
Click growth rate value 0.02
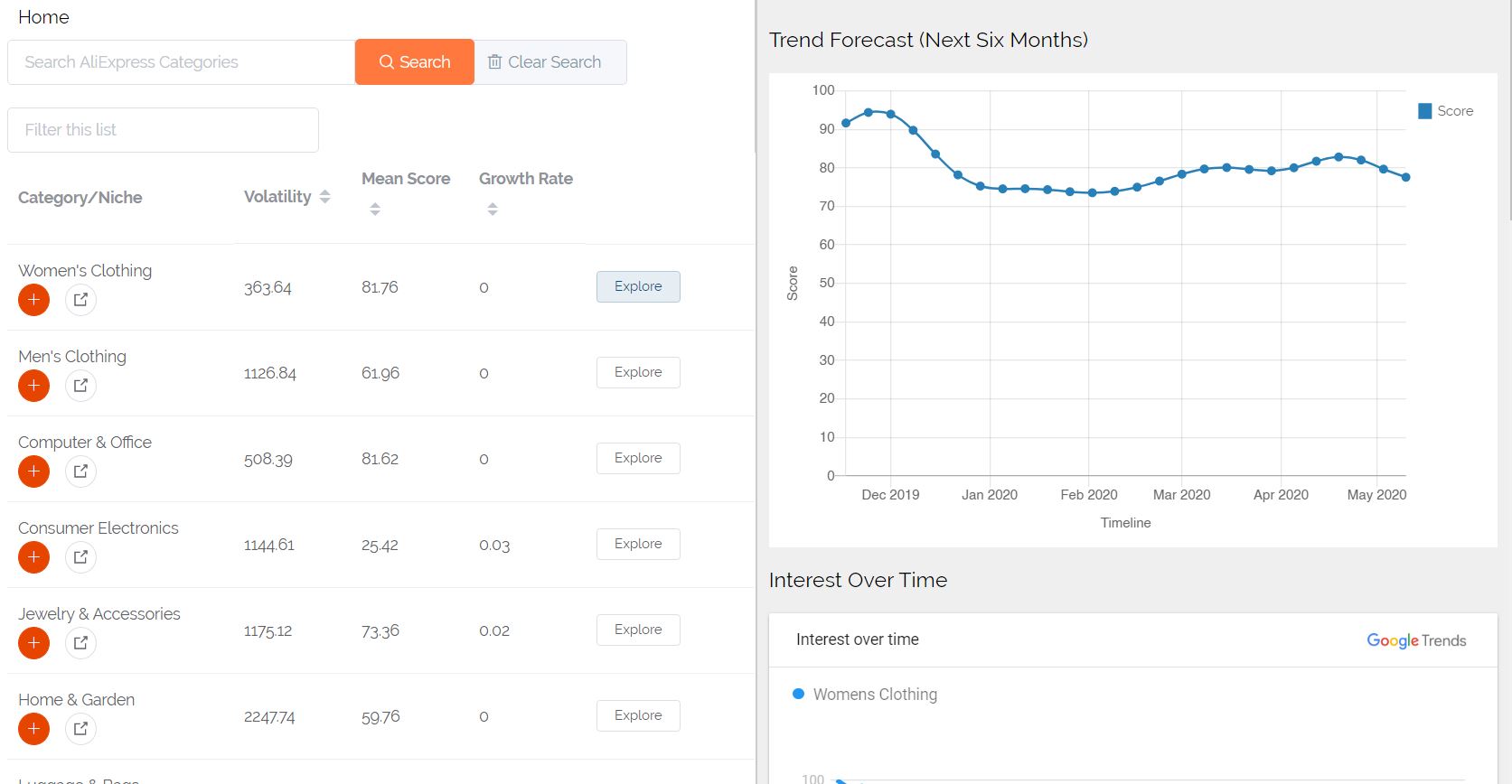pyautogui.click(x=494, y=630)
